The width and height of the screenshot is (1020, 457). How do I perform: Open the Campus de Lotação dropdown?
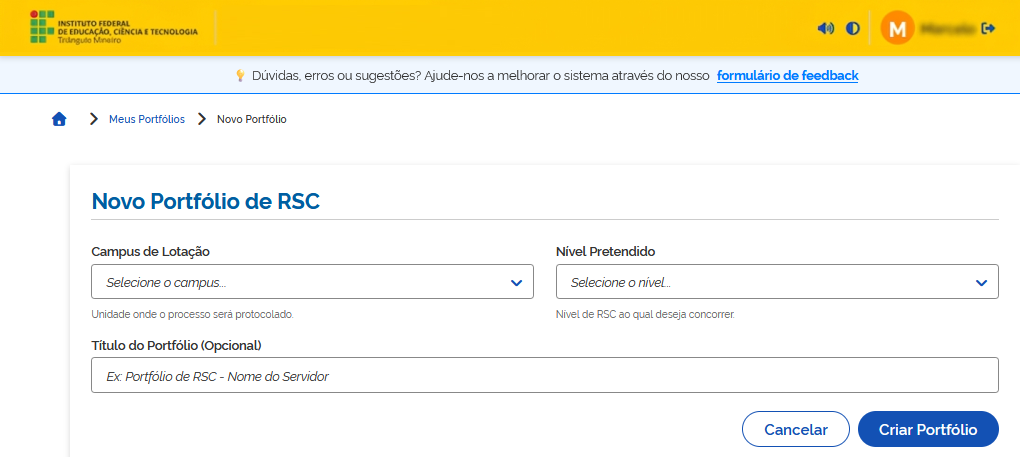click(300, 282)
